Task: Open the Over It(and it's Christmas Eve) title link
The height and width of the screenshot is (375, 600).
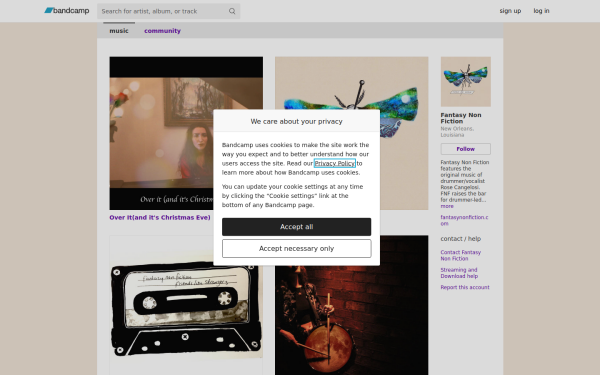Action: pos(160,217)
